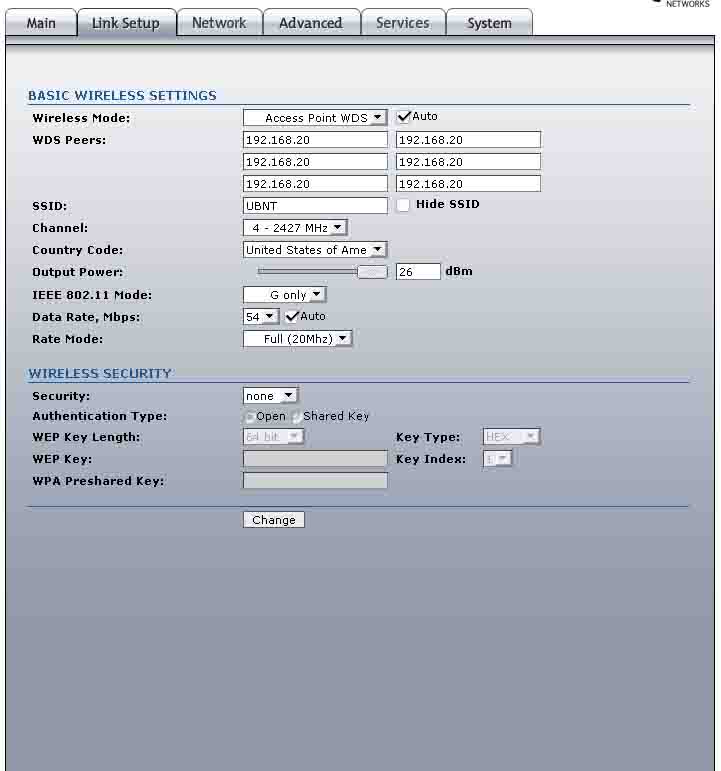Select the Shared Key authentication radio button
Viewport: 721px width, 771px height.
pos(296,417)
